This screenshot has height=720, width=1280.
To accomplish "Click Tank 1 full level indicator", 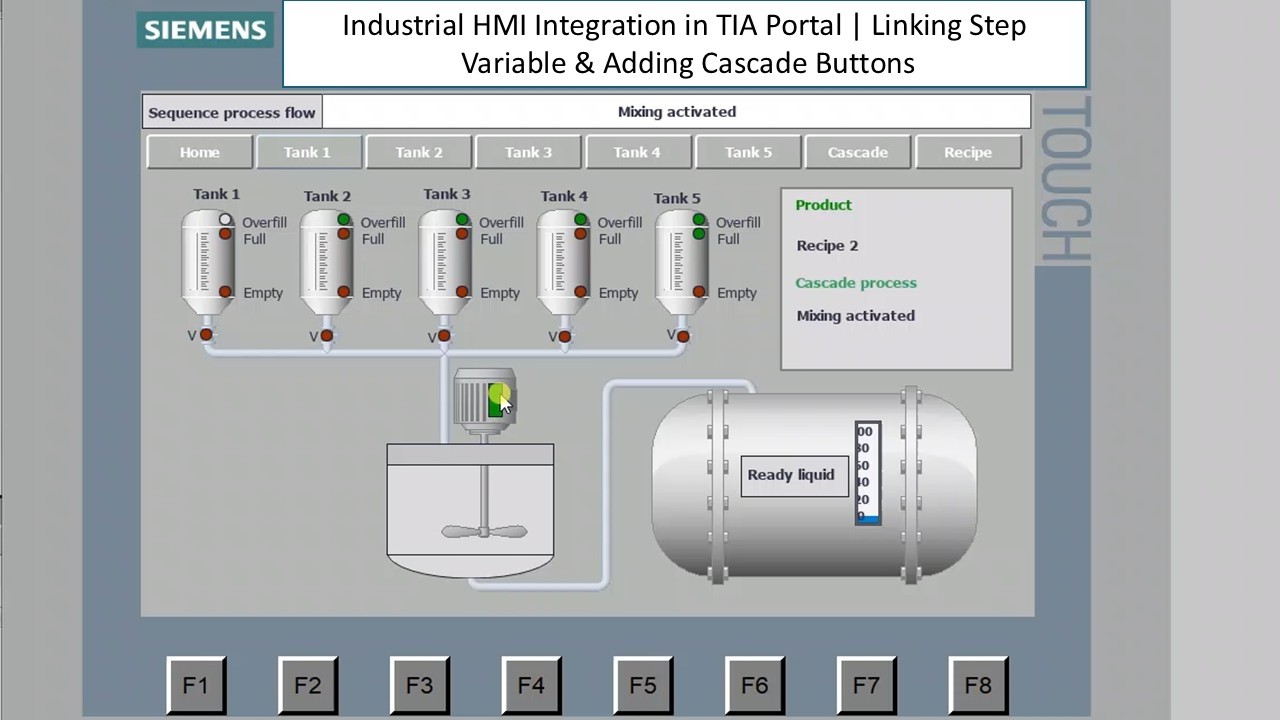I will point(226,234).
